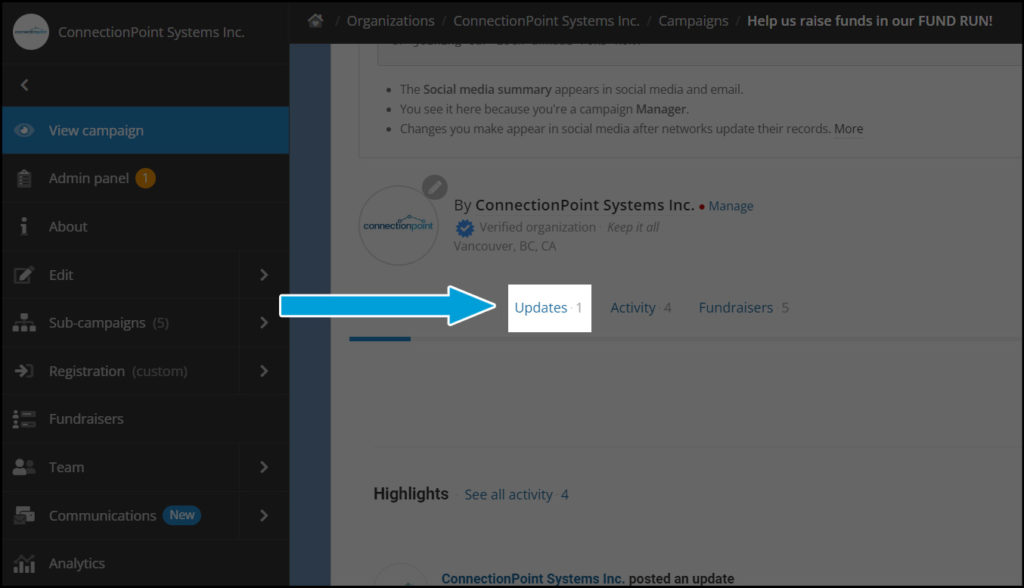Viewport: 1024px width, 588px height.
Task: Collapse sidebar with back chevron
Action: point(25,85)
